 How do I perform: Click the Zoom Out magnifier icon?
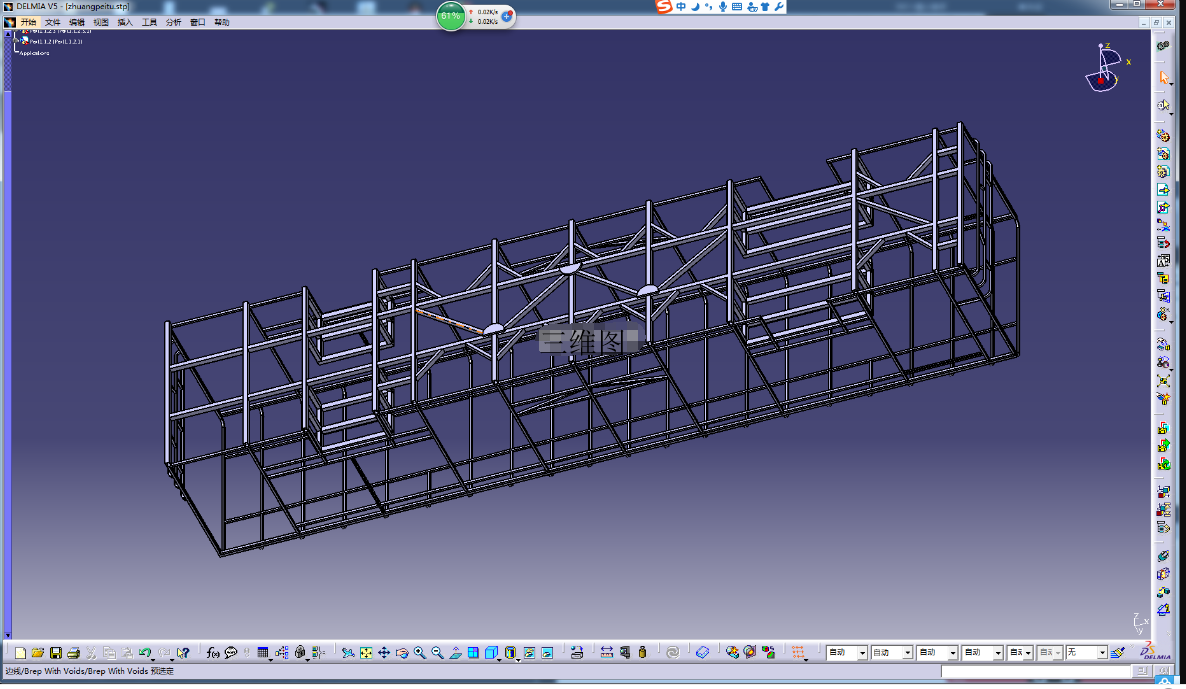(438, 653)
